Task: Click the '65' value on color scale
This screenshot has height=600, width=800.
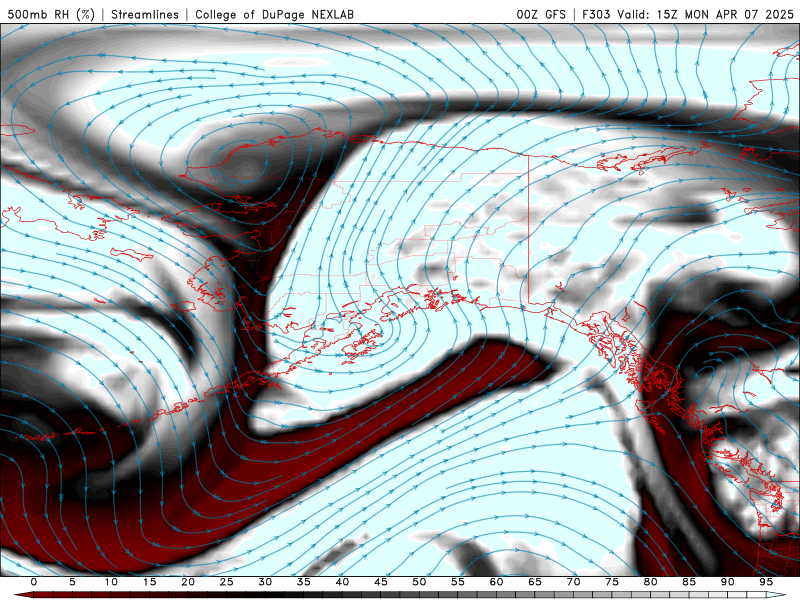Action: point(535,582)
